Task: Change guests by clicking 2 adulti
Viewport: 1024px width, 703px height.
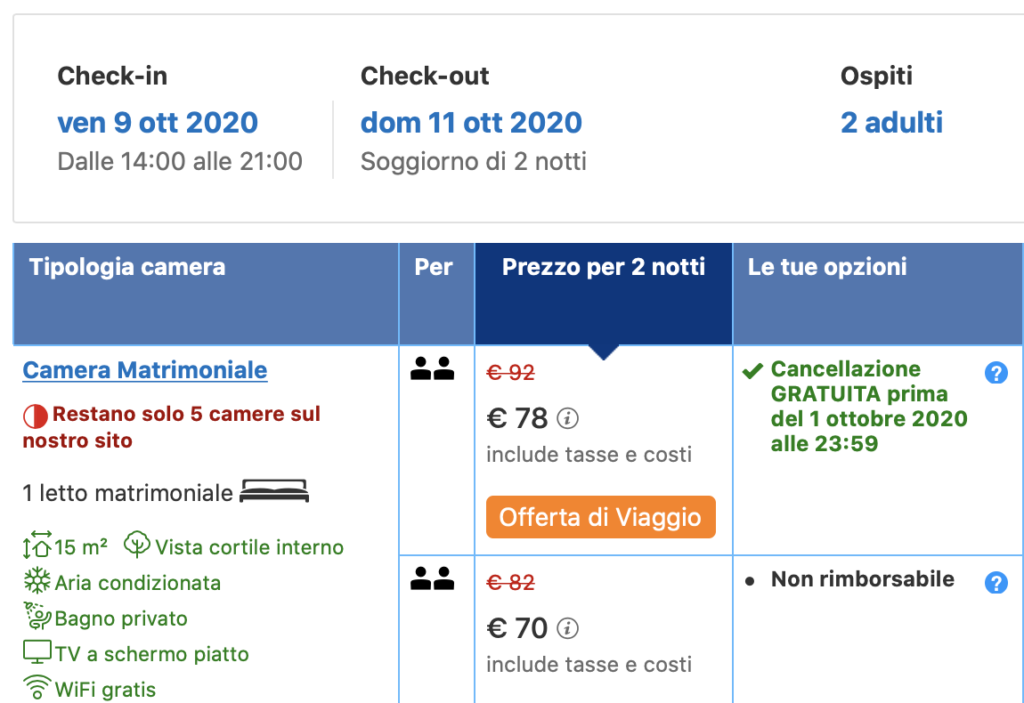Action: click(x=891, y=123)
